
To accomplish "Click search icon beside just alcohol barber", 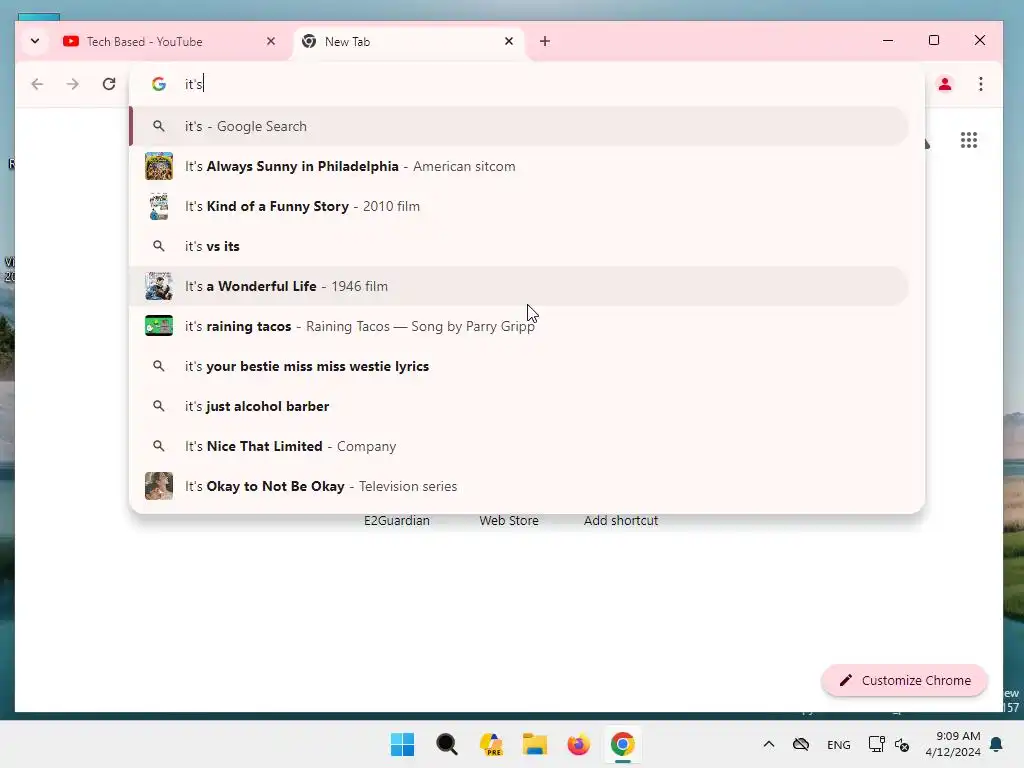I will pos(159,406).
